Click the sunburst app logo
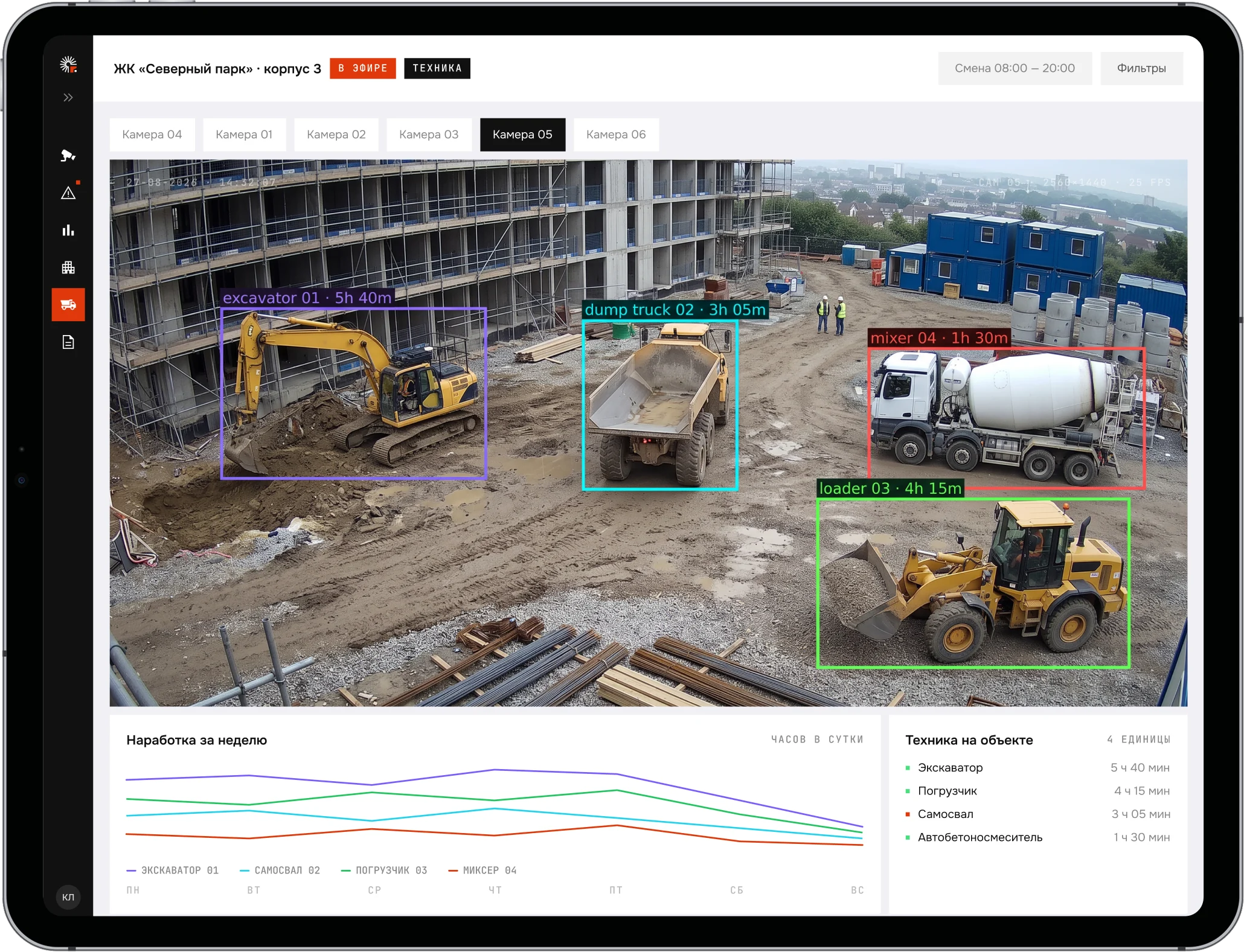1244x952 pixels. point(68,65)
